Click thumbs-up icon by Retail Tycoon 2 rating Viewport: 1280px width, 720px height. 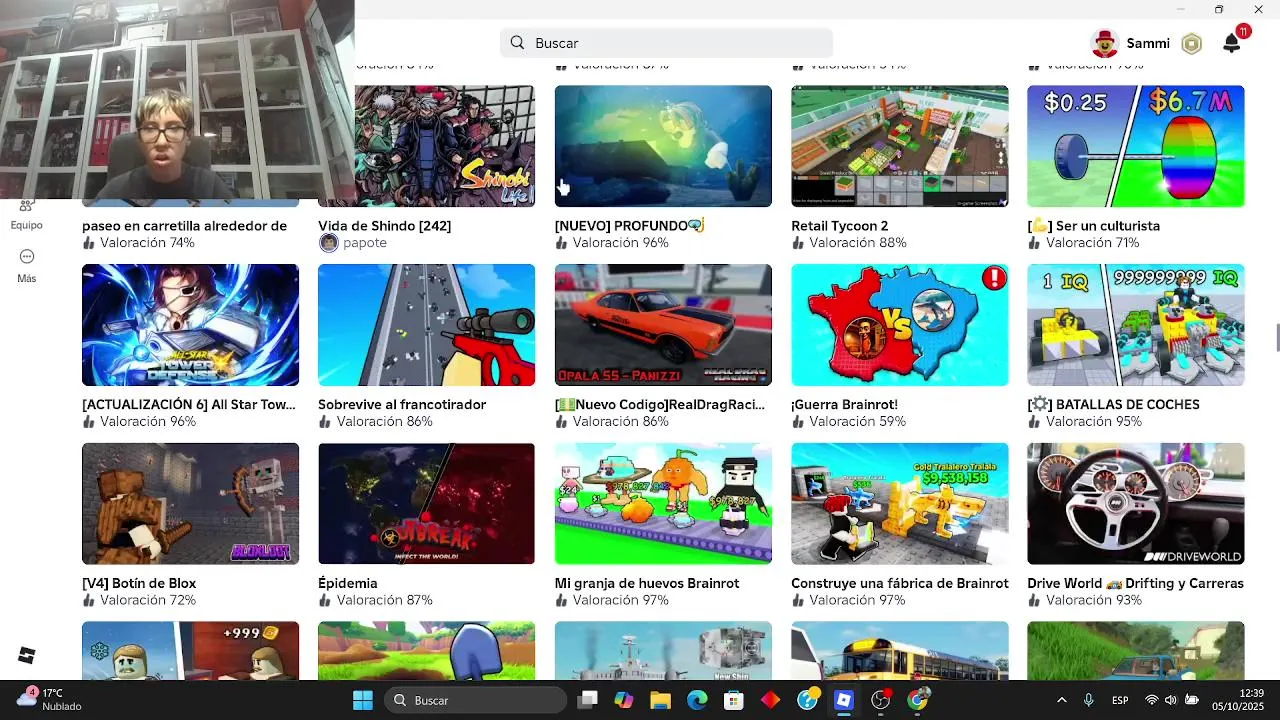coord(798,243)
